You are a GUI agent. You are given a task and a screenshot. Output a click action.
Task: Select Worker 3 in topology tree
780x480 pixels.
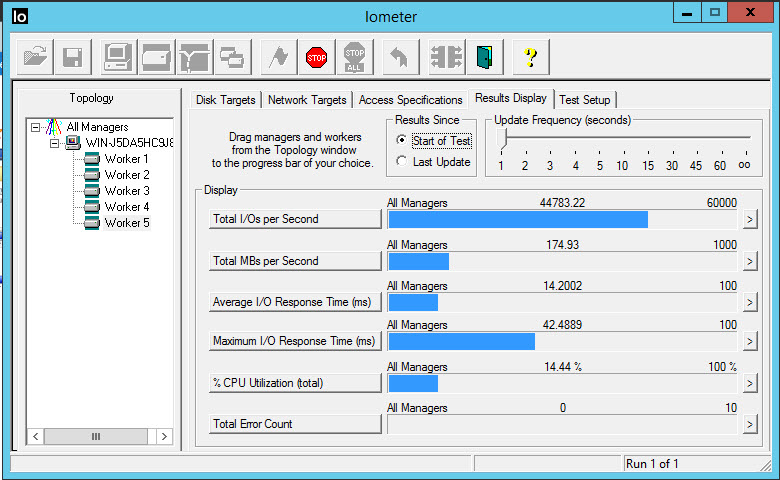126,191
